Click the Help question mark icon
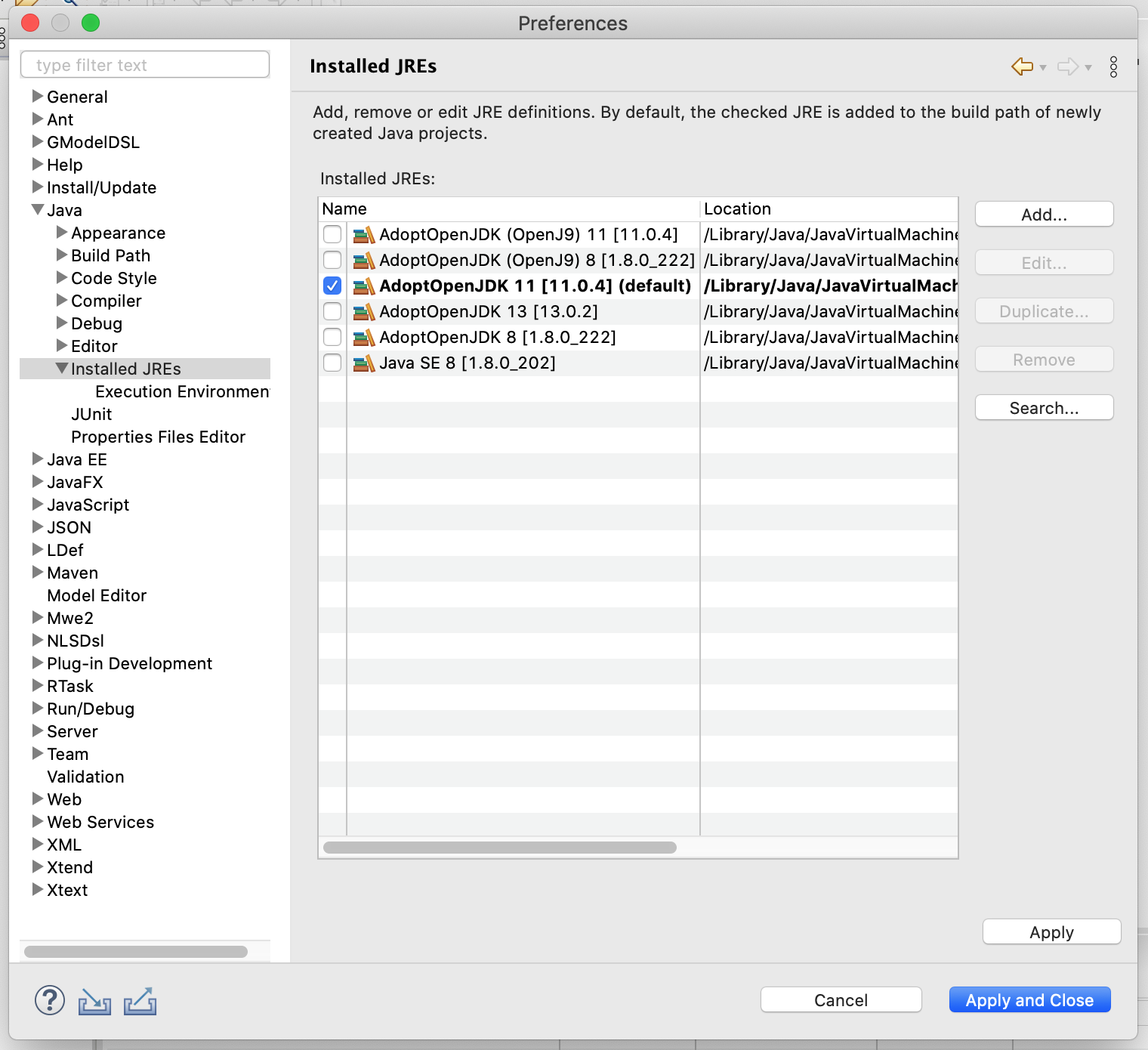Image resolution: width=1148 pixels, height=1050 pixels. [50, 1001]
